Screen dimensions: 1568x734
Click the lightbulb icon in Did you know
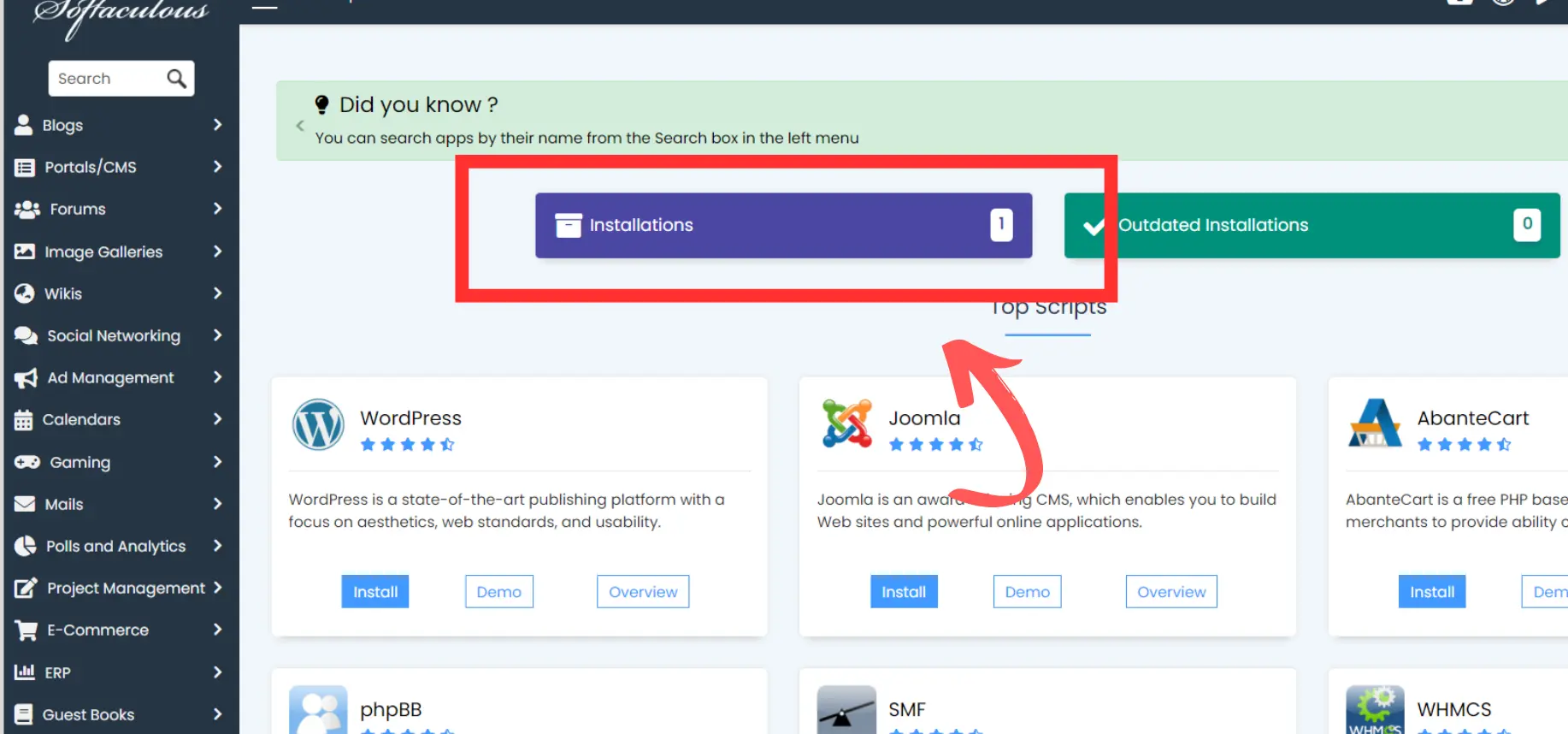[x=321, y=104]
